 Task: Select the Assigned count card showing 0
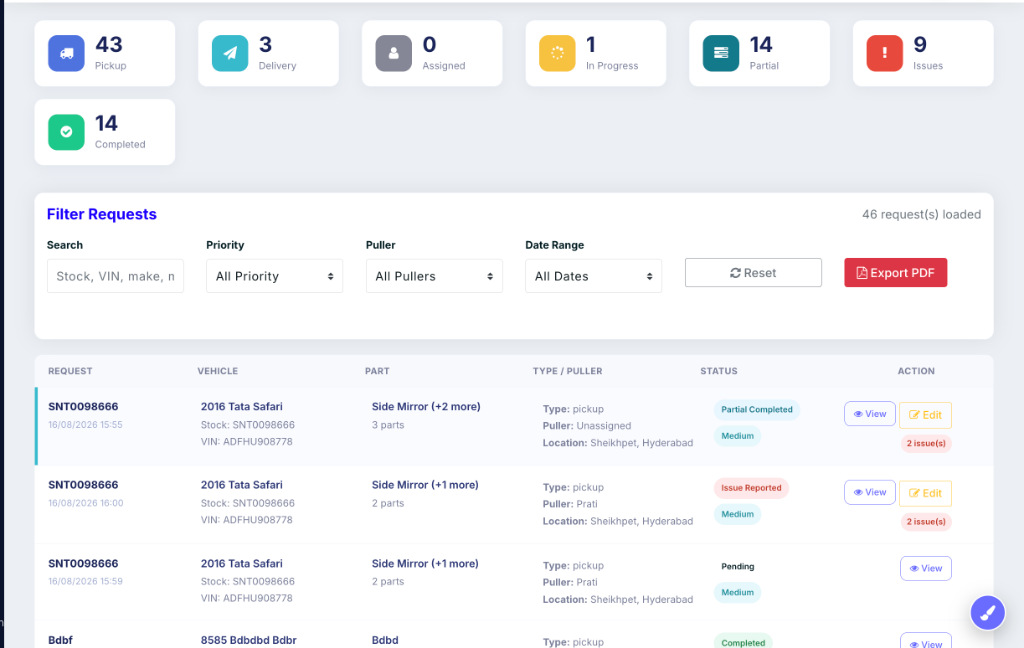coord(432,53)
